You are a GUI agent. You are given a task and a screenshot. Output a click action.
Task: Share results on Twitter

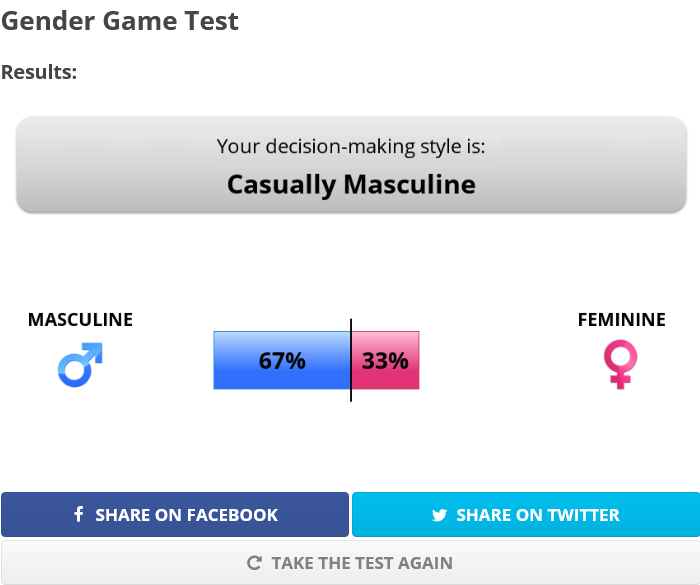[526, 514]
